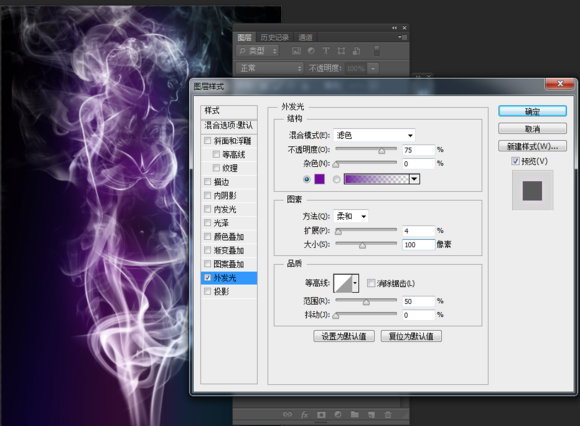
Task: Click the style preview thumbnail
Action: tap(532, 190)
